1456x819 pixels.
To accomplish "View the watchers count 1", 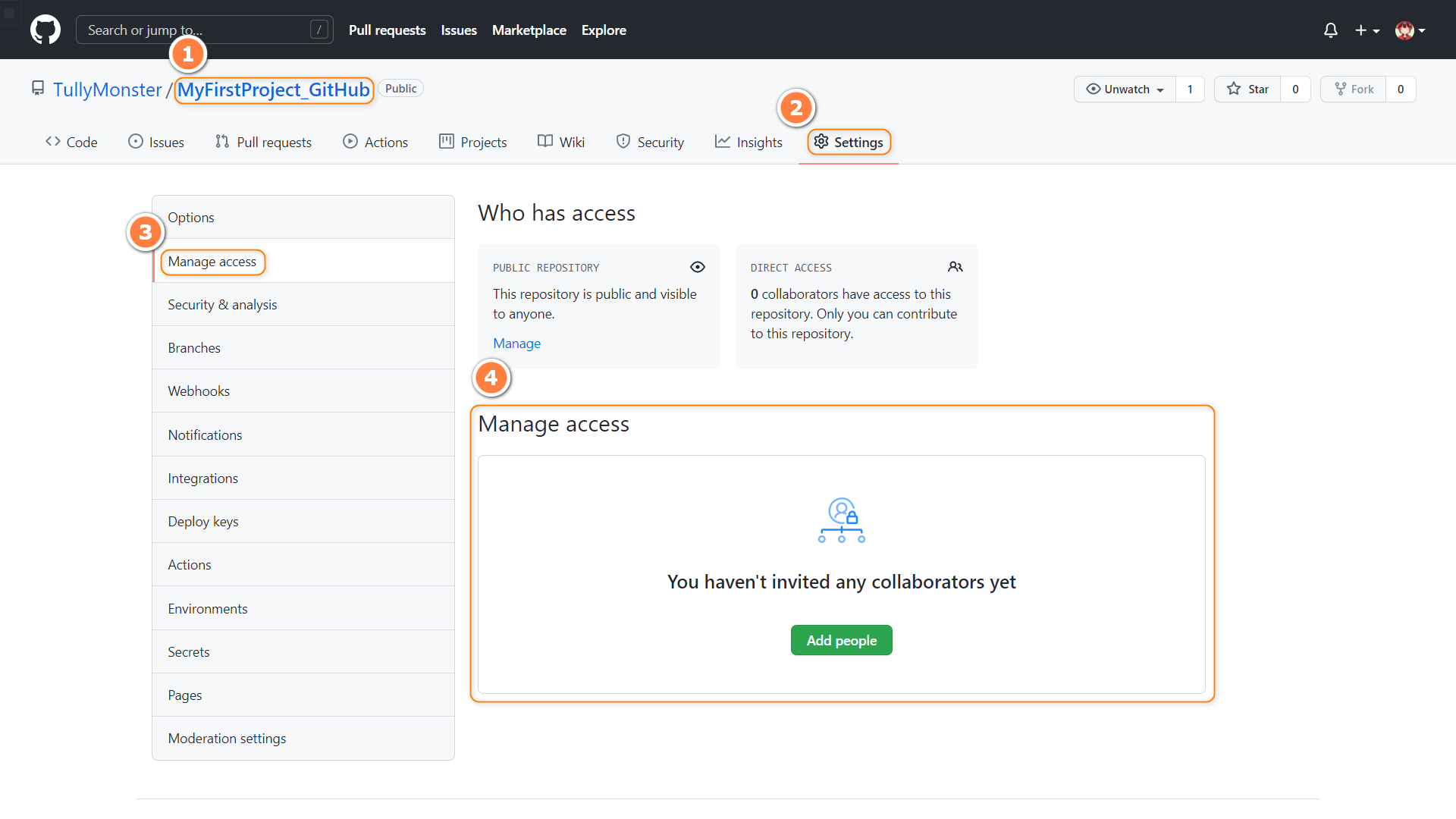I will [1190, 89].
